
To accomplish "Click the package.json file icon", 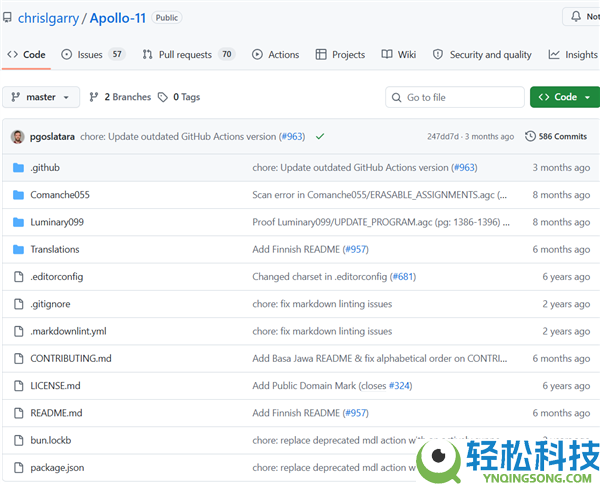I will pos(18,468).
